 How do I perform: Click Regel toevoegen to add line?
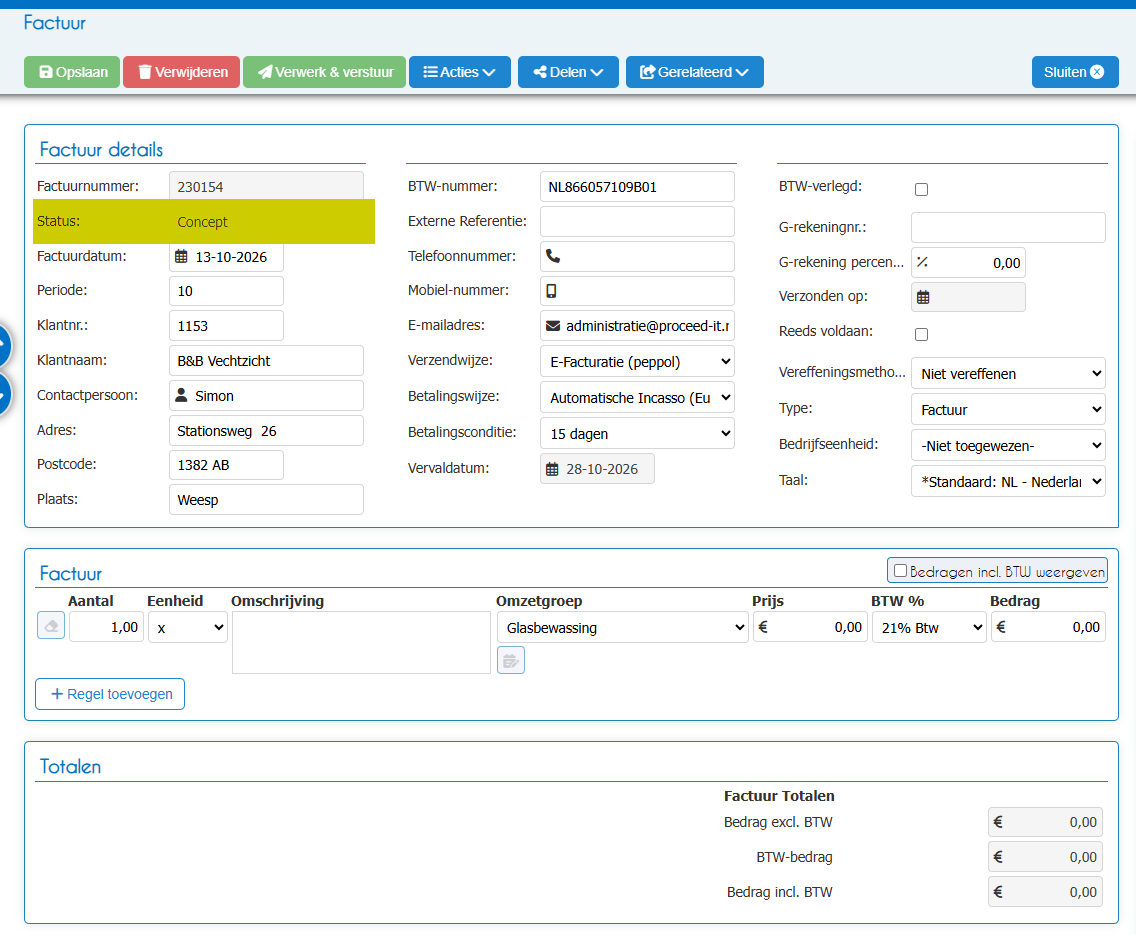(x=110, y=694)
